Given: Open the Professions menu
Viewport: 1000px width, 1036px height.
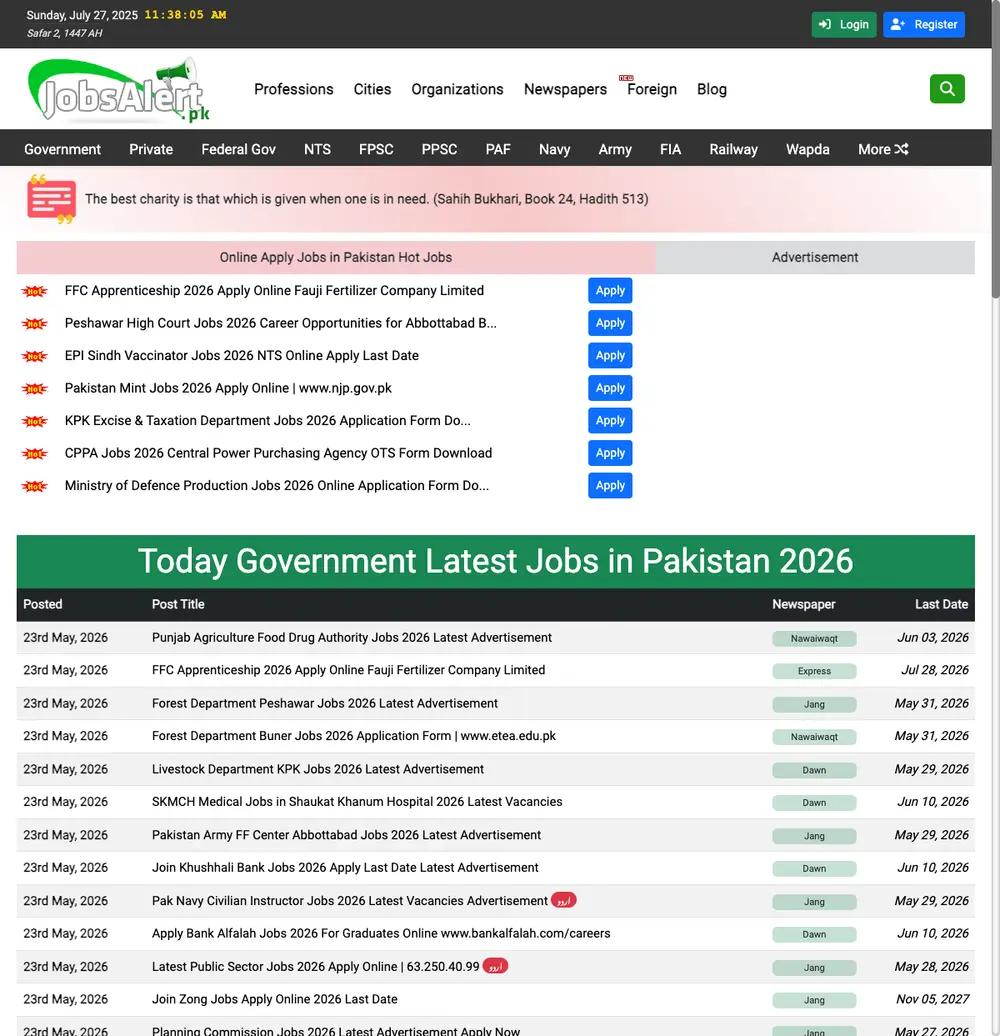Looking at the screenshot, I should 293,89.
